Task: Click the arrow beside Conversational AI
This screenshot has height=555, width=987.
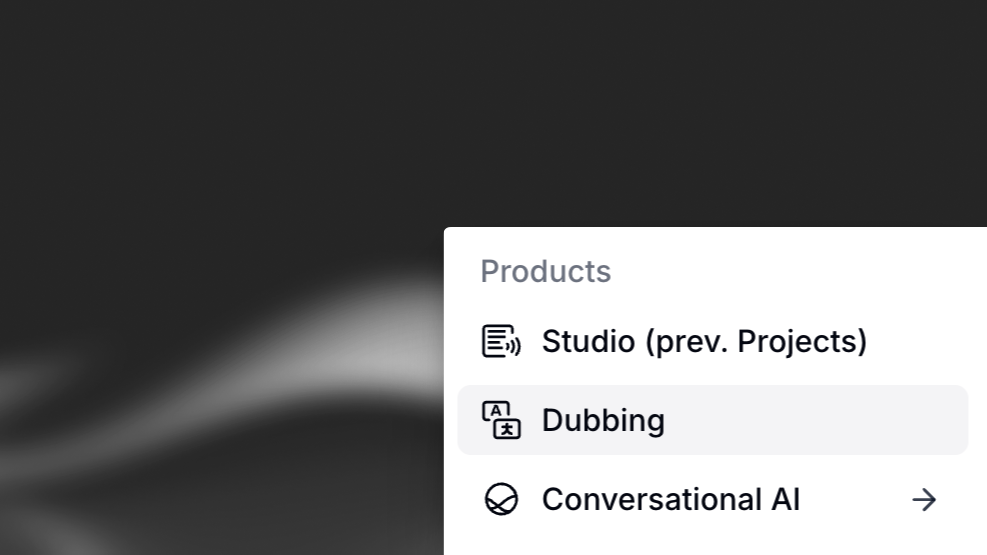Action: coord(924,499)
